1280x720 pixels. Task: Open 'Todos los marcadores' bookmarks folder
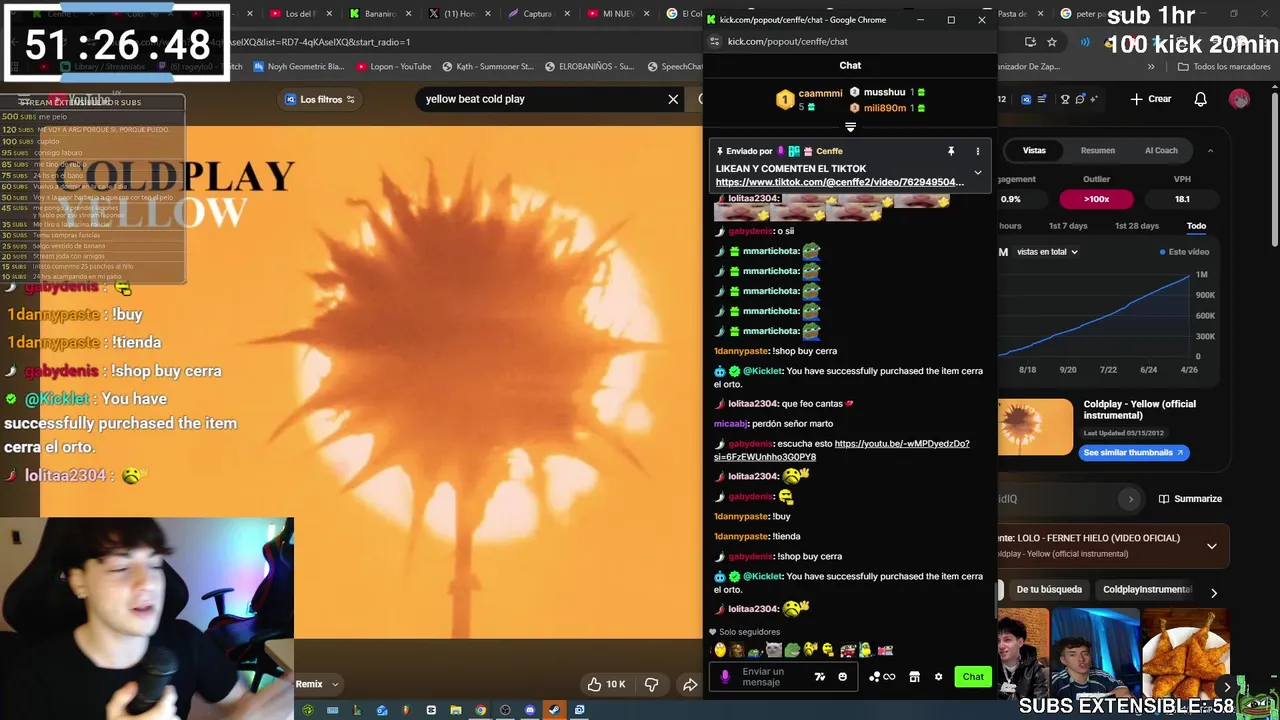pyautogui.click(x=1224, y=67)
